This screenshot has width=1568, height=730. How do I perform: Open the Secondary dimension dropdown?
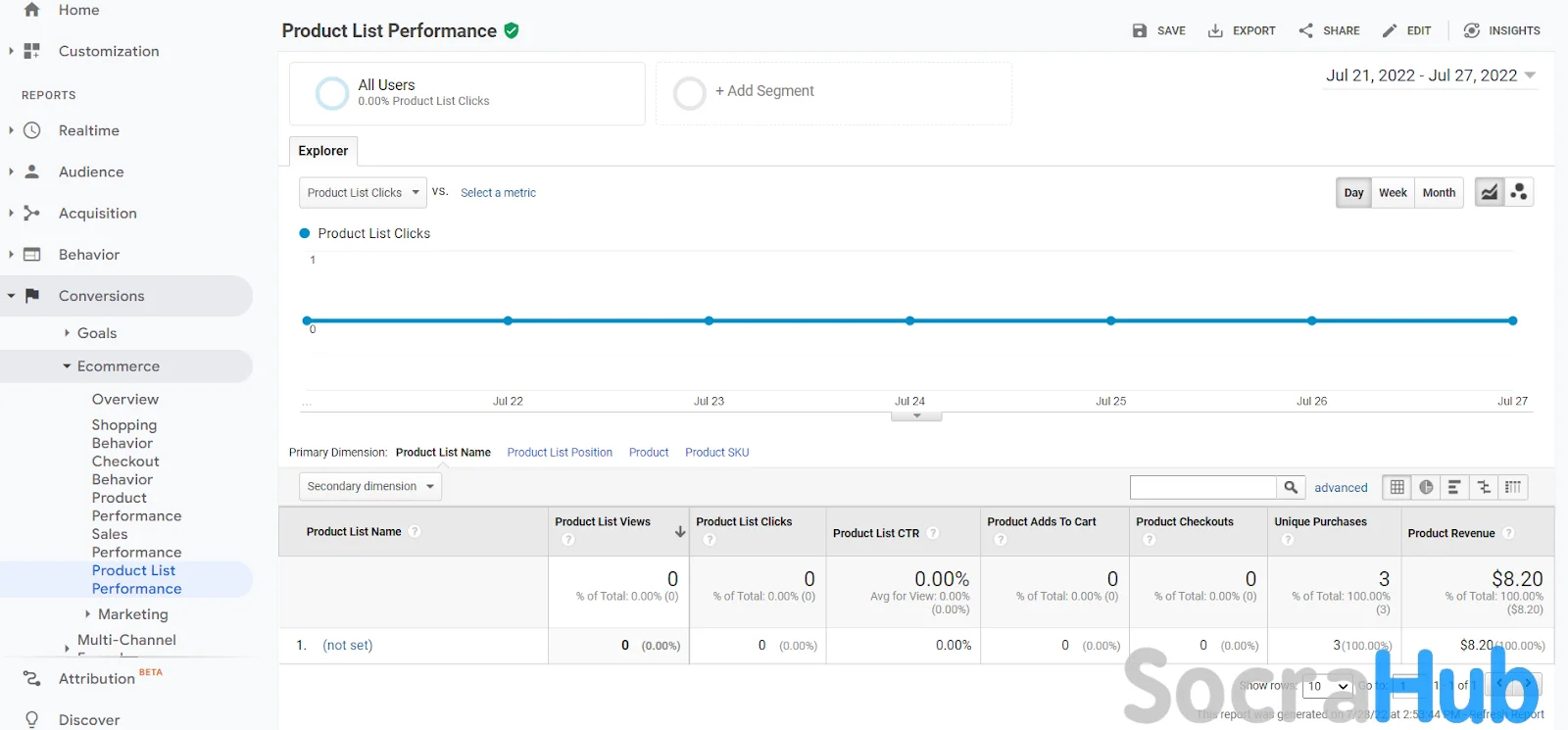click(370, 486)
